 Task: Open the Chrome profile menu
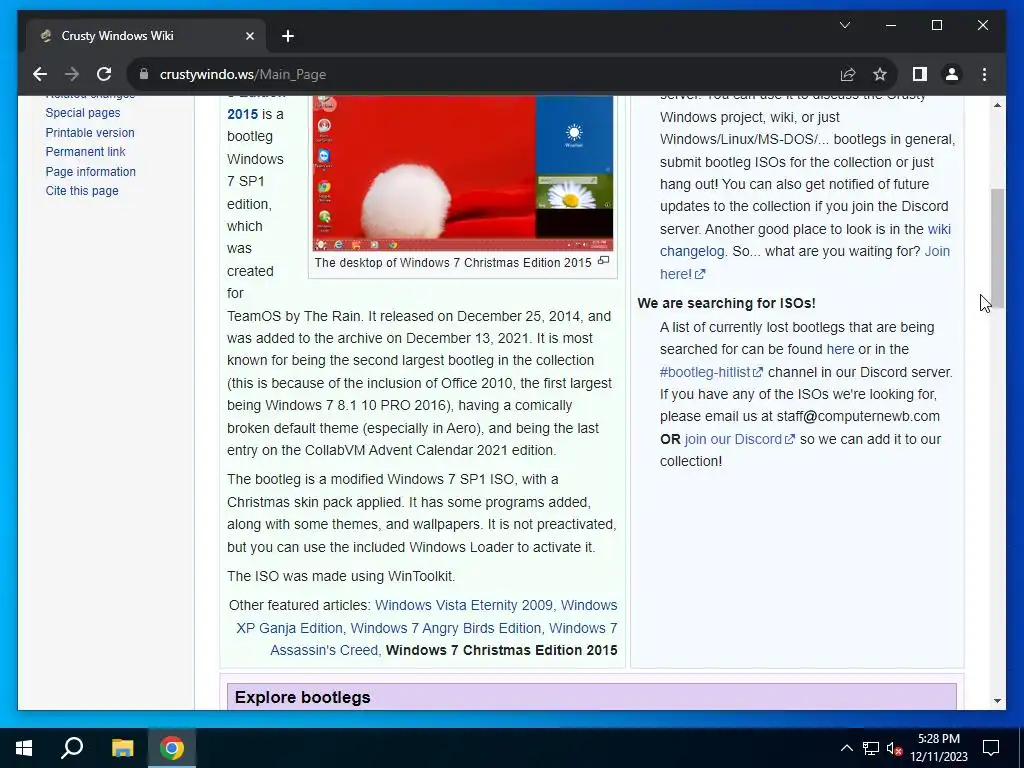[952, 74]
